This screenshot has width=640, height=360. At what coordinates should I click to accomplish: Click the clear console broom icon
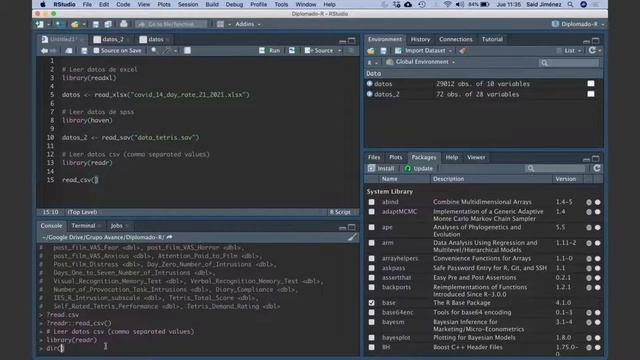pos(352,237)
